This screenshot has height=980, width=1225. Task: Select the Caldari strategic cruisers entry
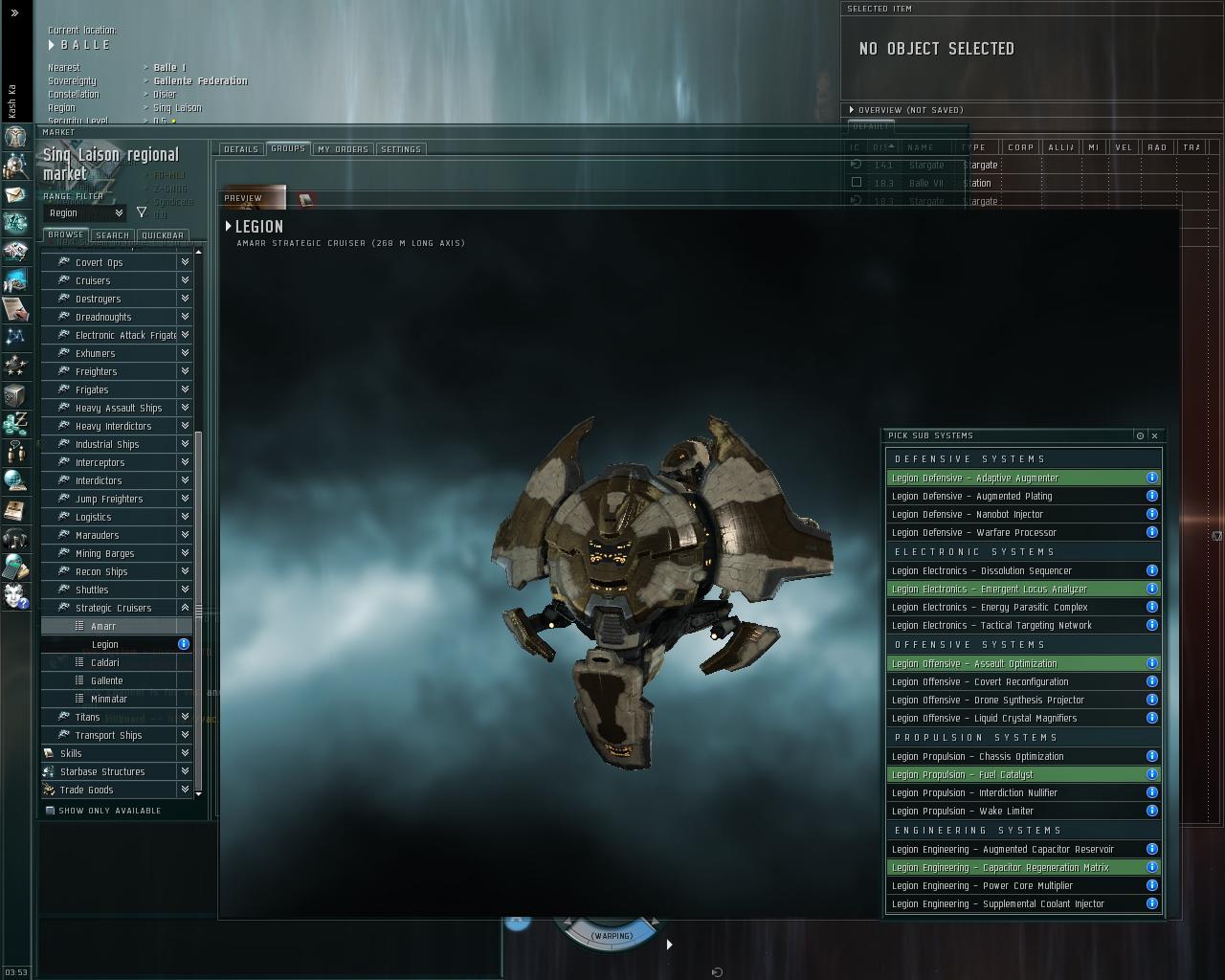click(117, 662)
